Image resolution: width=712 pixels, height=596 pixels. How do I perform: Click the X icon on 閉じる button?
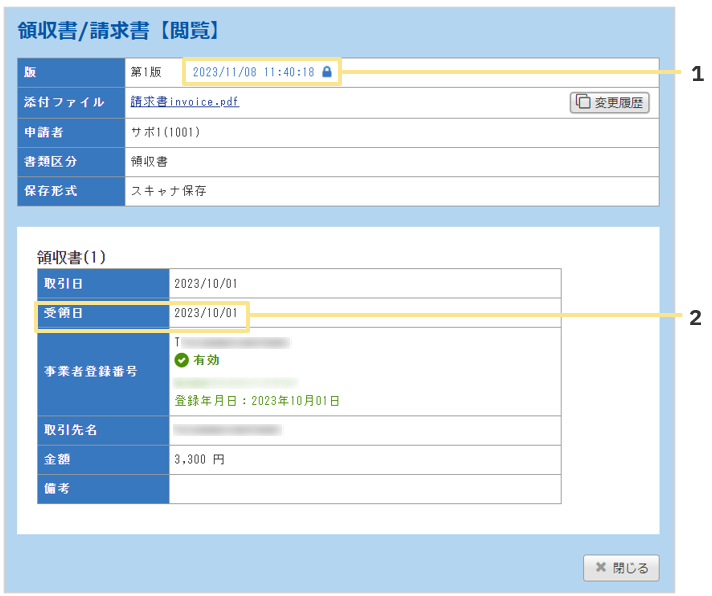coord(600,568)
